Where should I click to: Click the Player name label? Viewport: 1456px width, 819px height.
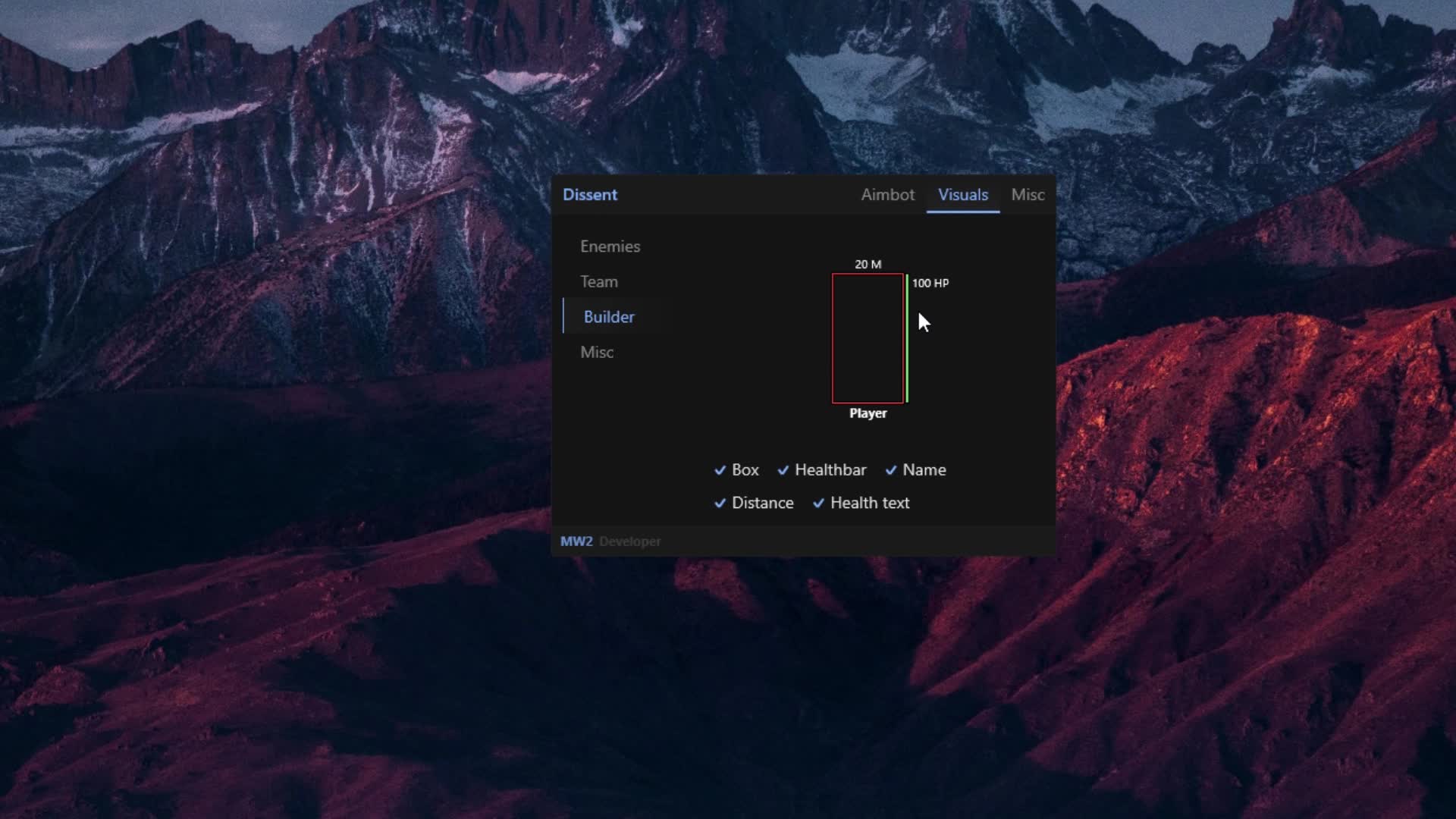868,413
